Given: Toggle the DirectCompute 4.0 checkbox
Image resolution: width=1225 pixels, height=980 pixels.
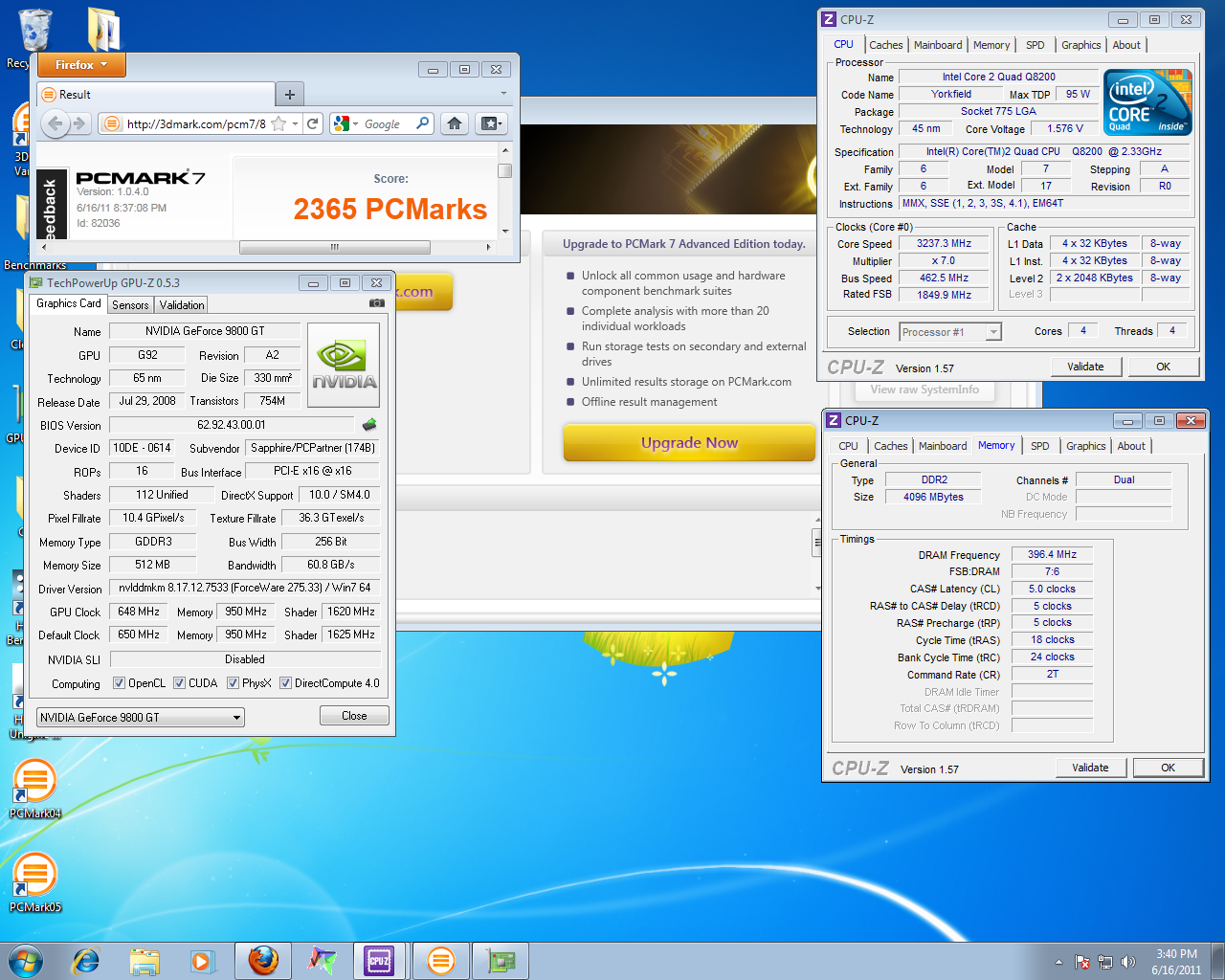Looking at the screenshot, I should [x=285, y=682].
